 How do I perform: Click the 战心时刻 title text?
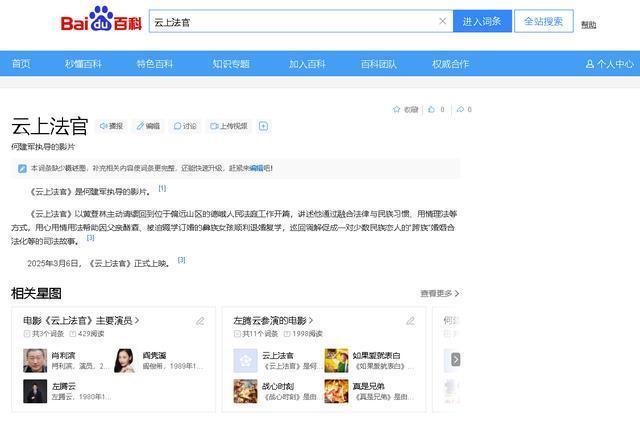[x=278, y=386]
